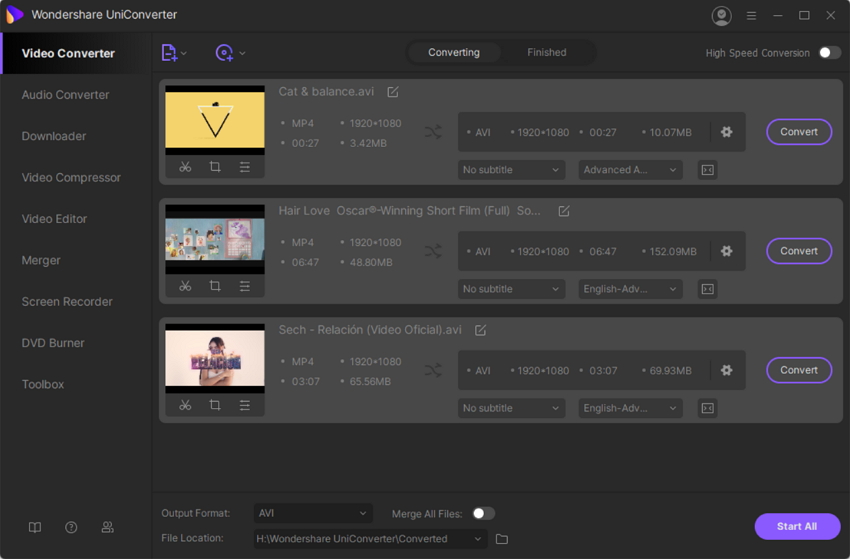Open Video Compressor in sidebar
Image resolution: width=850 pixels, height=559 pixels.
[x=71, y=178]
